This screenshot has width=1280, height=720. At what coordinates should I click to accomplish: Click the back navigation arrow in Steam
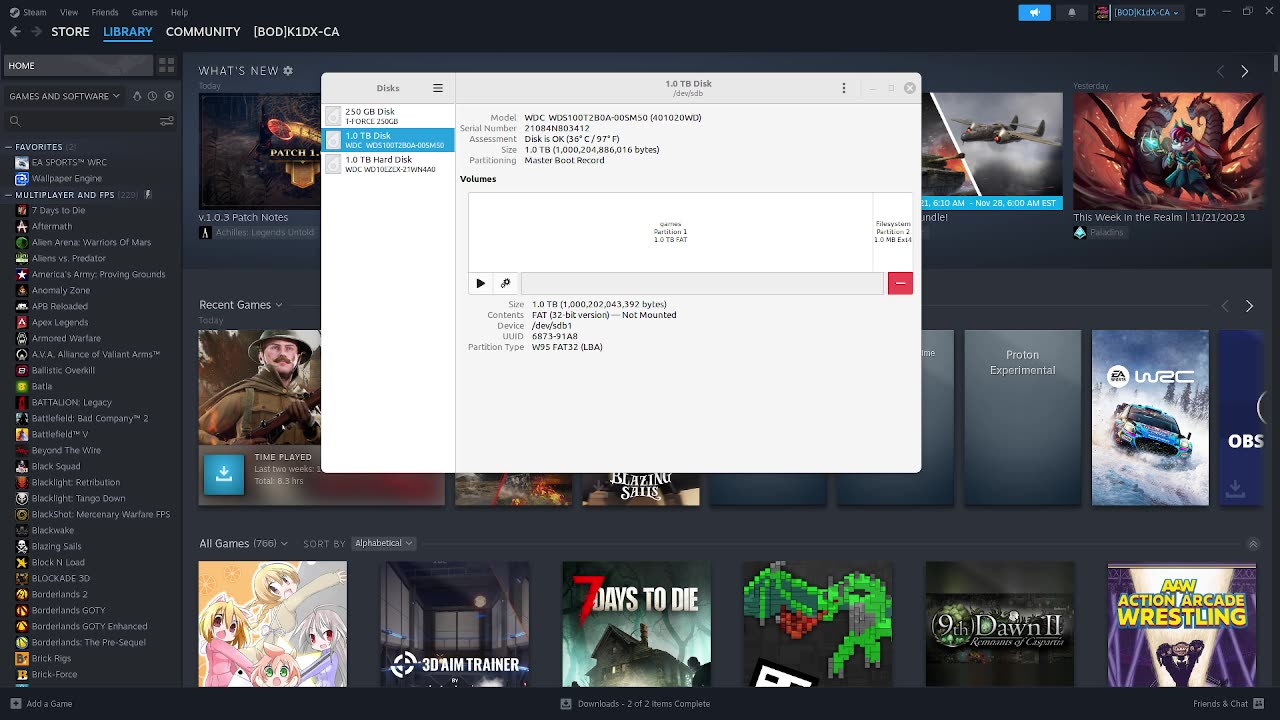coord(15,32)
